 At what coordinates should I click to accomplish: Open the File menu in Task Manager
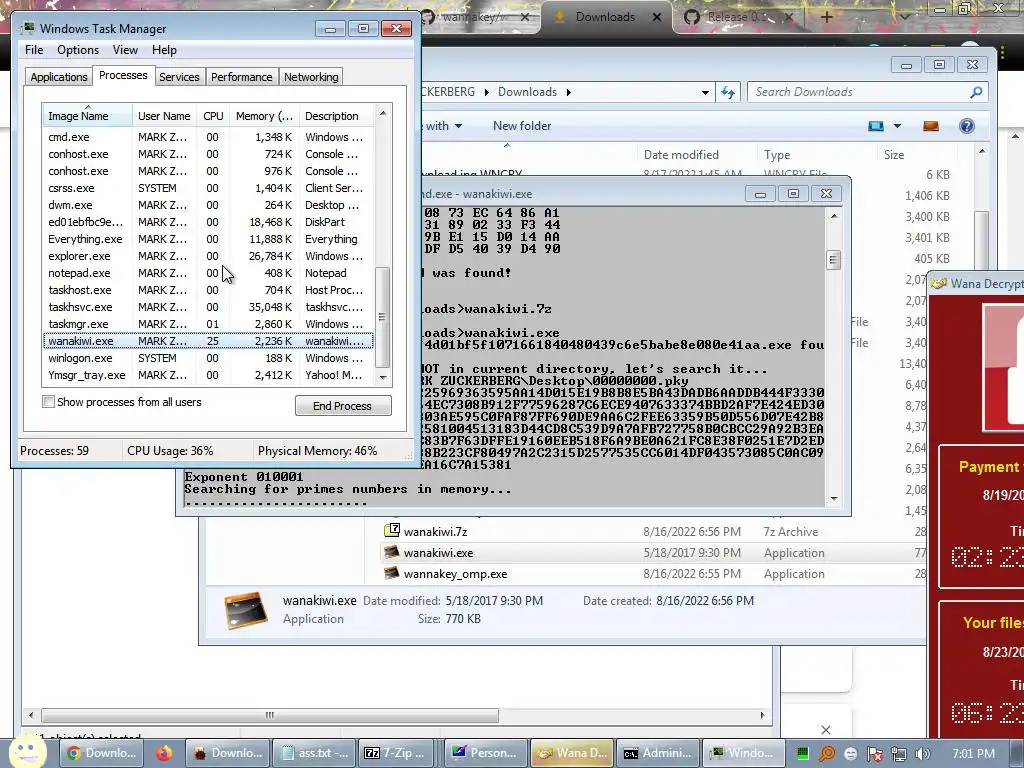coord(34,50)
